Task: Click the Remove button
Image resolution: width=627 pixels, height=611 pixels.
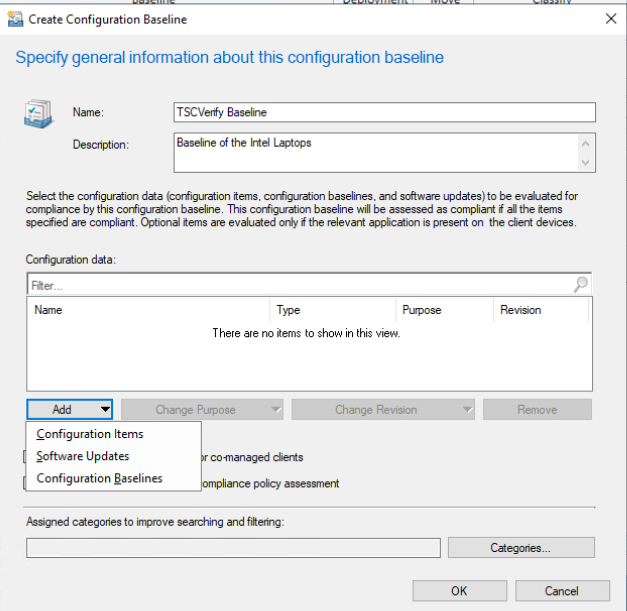Action: [537, 409]
